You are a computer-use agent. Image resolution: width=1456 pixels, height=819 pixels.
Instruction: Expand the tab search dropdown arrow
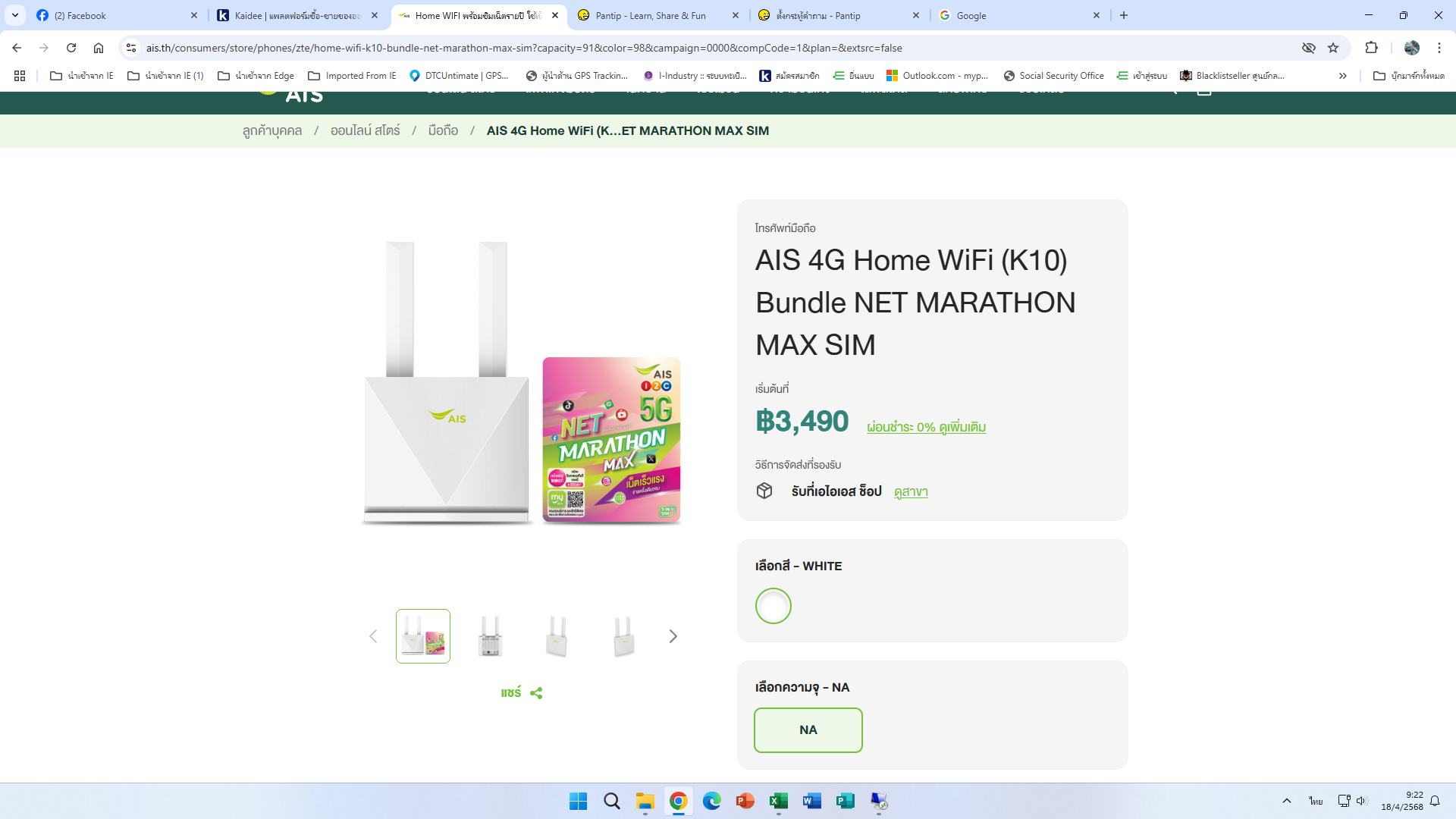tap(15, 15)
